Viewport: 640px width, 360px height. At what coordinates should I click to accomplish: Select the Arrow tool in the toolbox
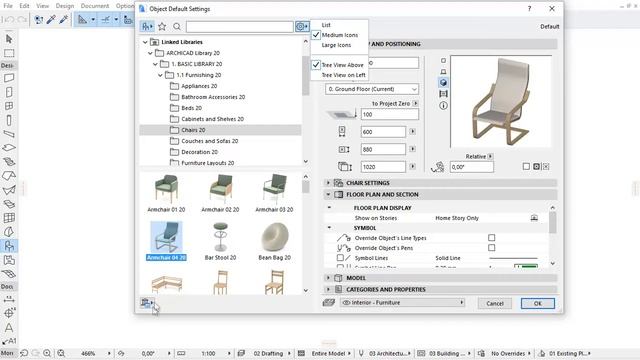click(x=9, y=39)
